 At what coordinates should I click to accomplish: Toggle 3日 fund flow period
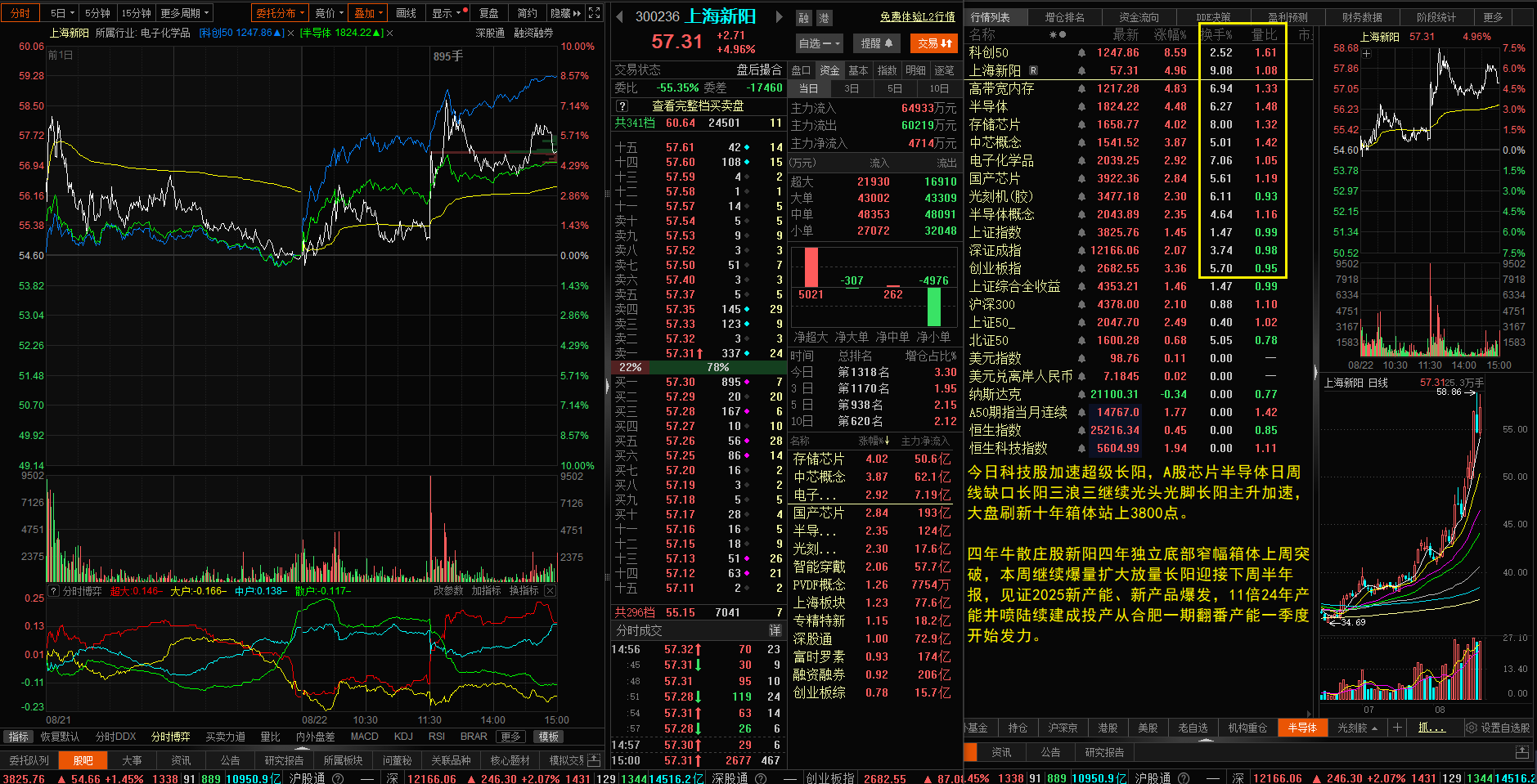(x=852, y=88)
